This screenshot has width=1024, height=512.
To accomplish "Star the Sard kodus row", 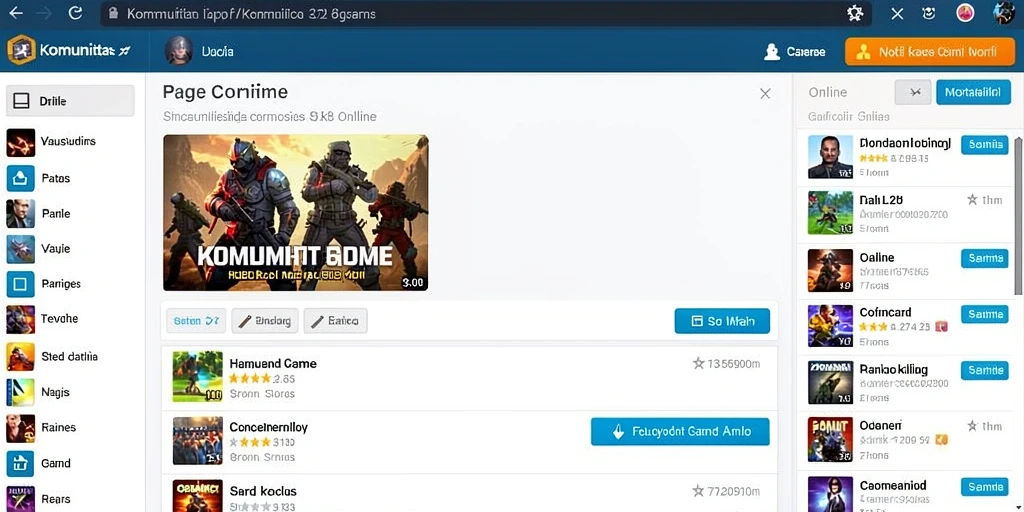I will 698,490.
